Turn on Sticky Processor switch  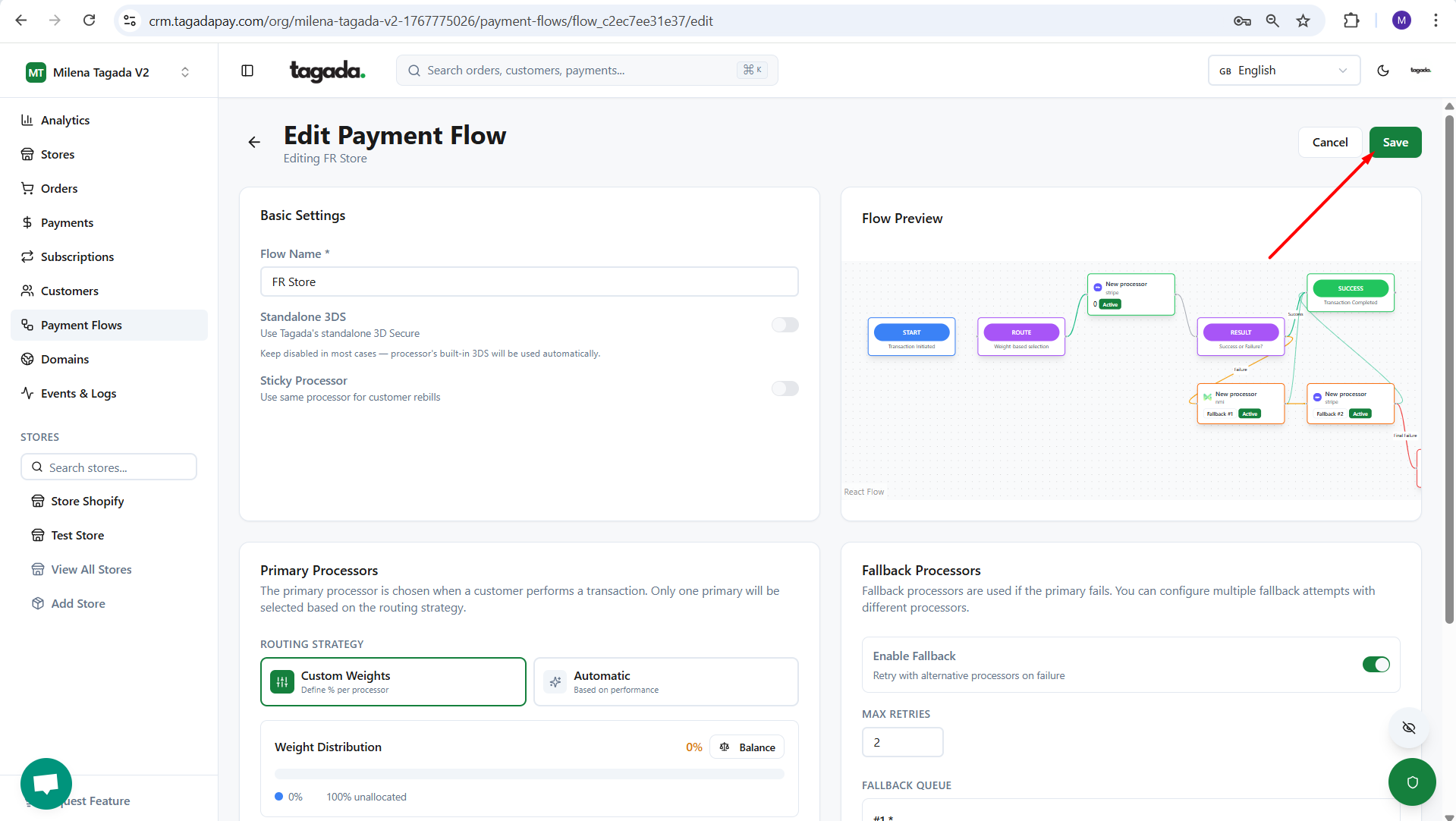(785, 388)
